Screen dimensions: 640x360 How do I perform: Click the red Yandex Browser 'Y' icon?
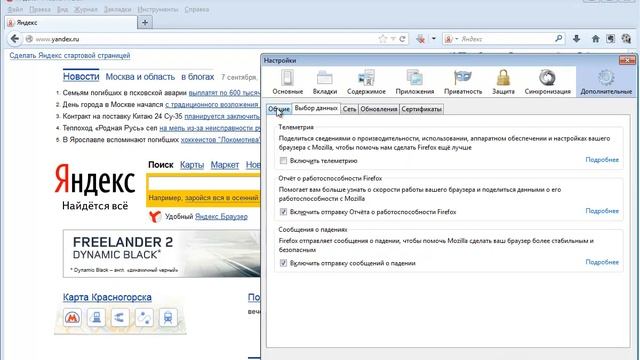pos(155,216)
